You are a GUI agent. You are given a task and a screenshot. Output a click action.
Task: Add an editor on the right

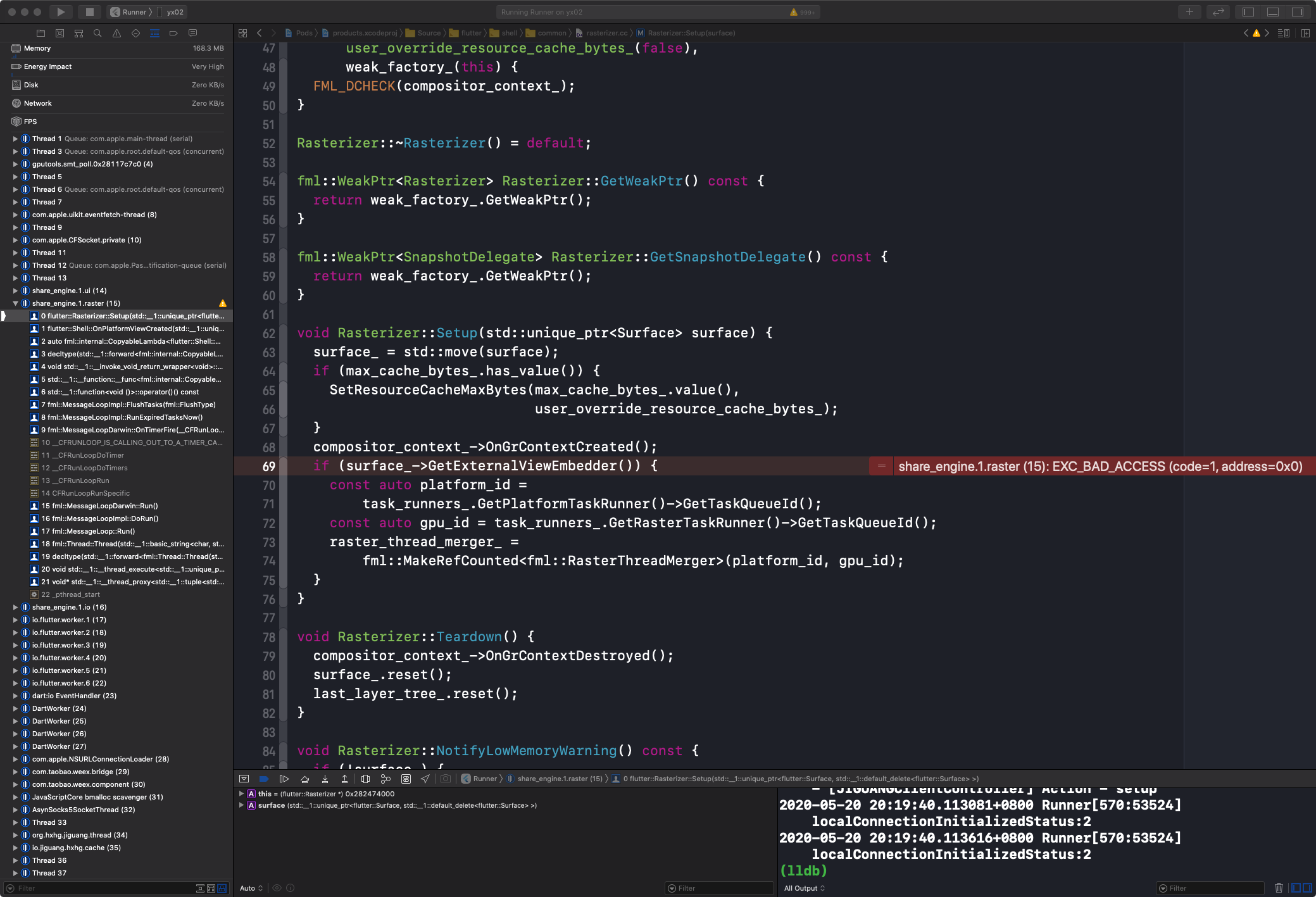coord(1305,33)
